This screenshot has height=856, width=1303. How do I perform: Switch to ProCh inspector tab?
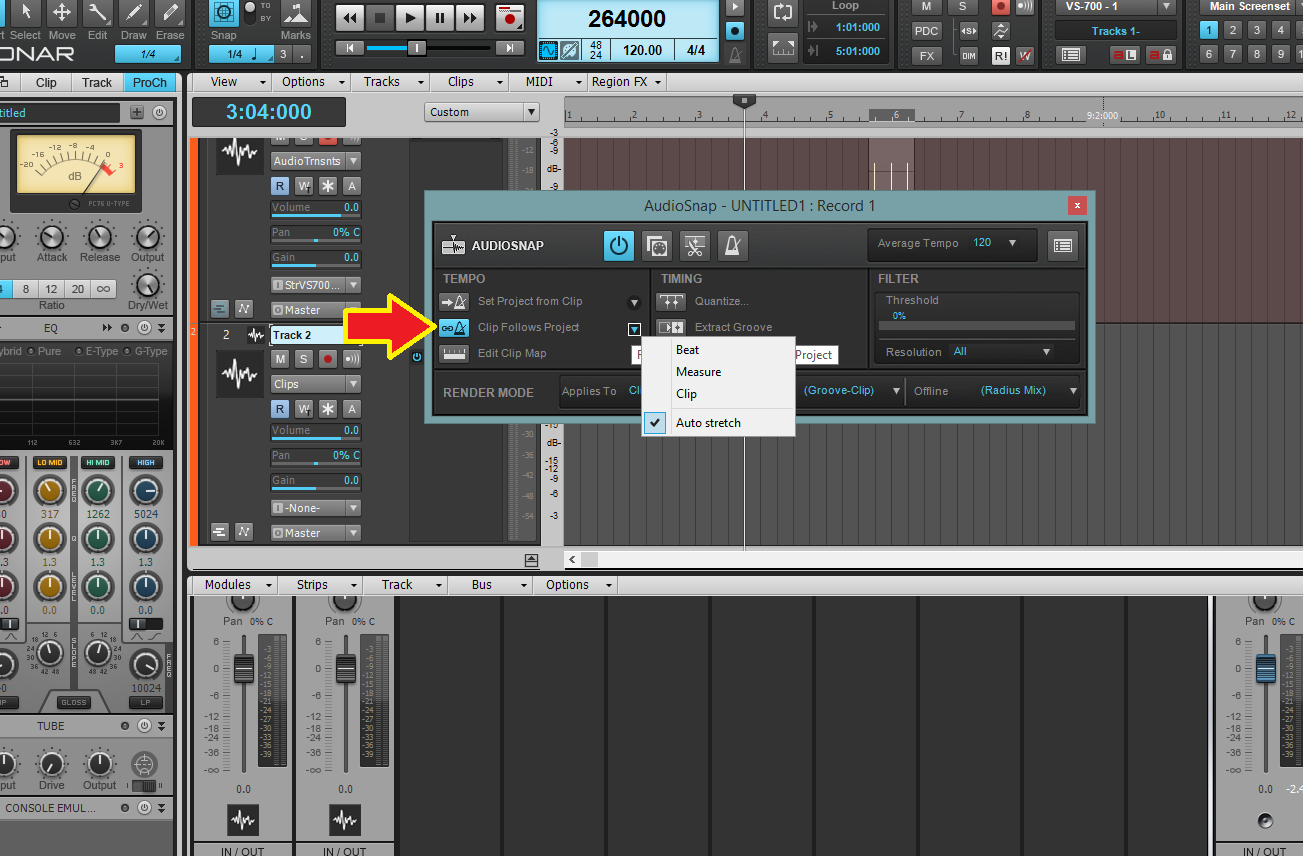150,83
